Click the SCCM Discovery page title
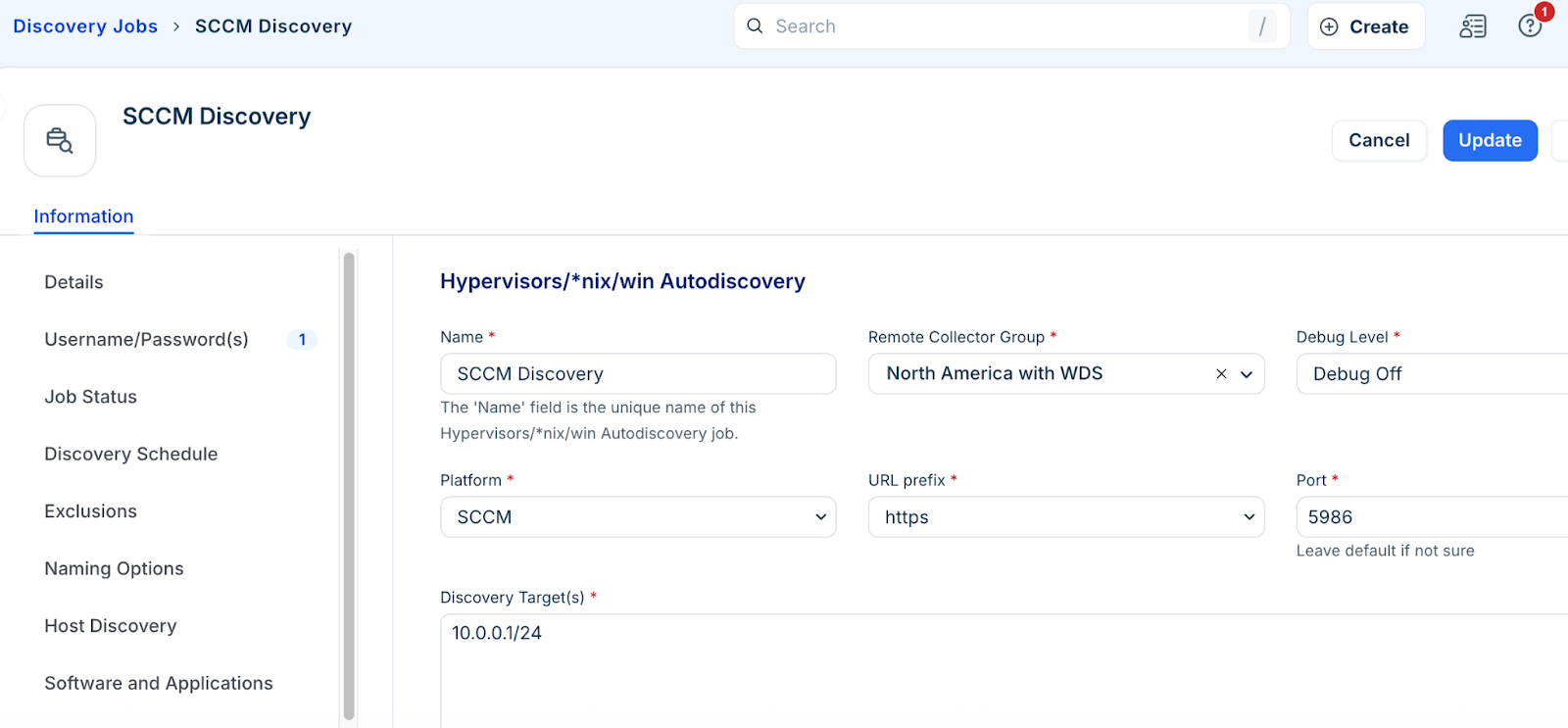Viewport: 1568px width, 728px height. 217,117
